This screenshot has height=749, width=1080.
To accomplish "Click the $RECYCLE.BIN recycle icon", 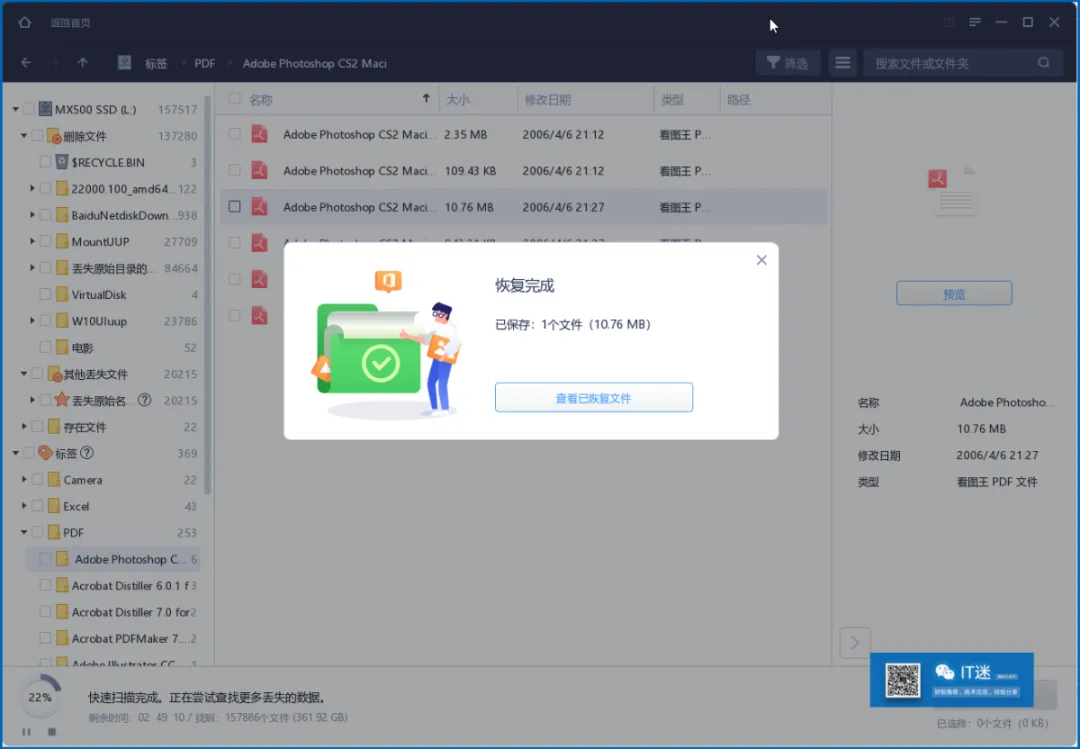I will 62,162.
